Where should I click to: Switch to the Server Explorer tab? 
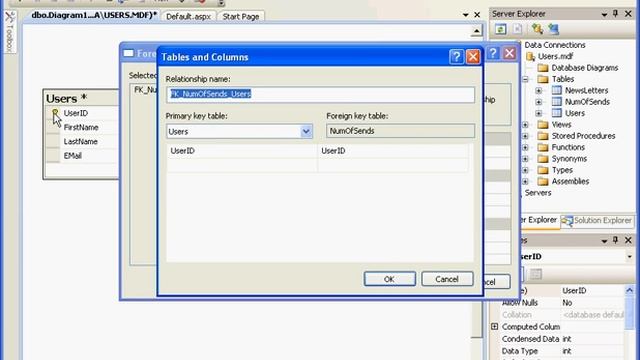pyautogui.click(x=539, y=220)
